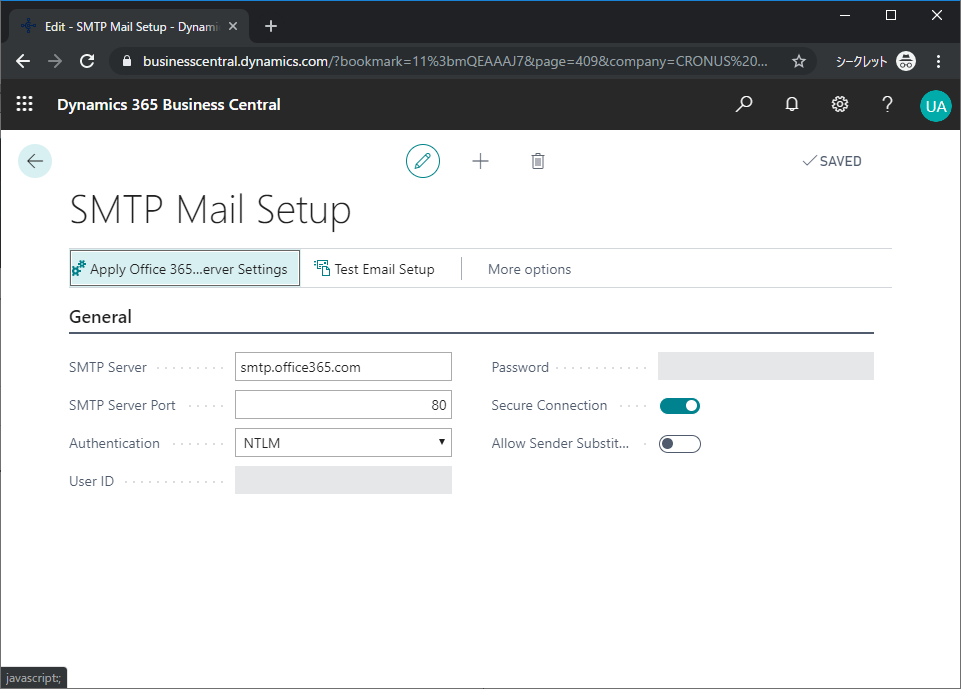Click Dynamics 365 Business Central title
Image resolution: width=961 pixels, height=689 pixels.
pos(169,105)
